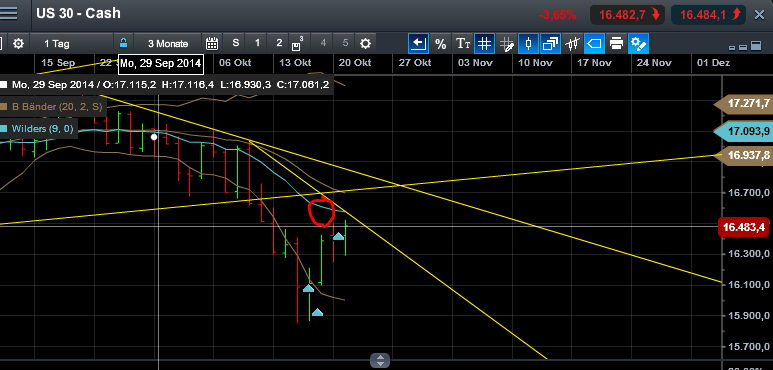Toggle the percent scale button
This screenshot has height=370, width=773.
[x=440, y=44]
